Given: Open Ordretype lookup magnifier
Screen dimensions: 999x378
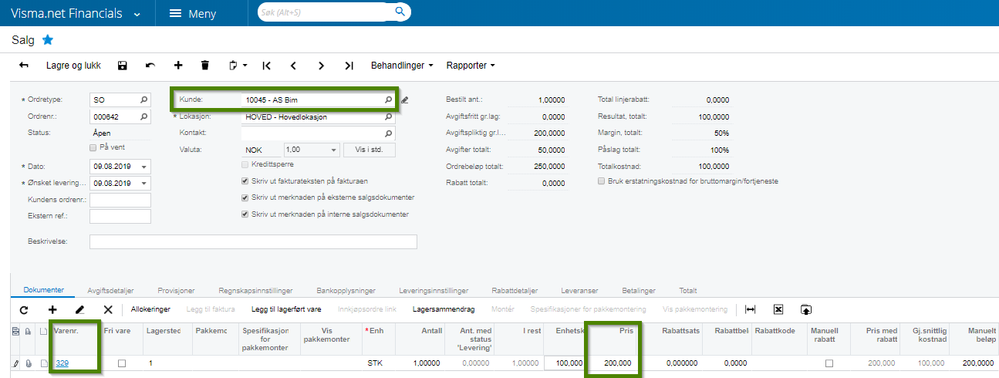Looking at the screenshot, I should 144,100.
